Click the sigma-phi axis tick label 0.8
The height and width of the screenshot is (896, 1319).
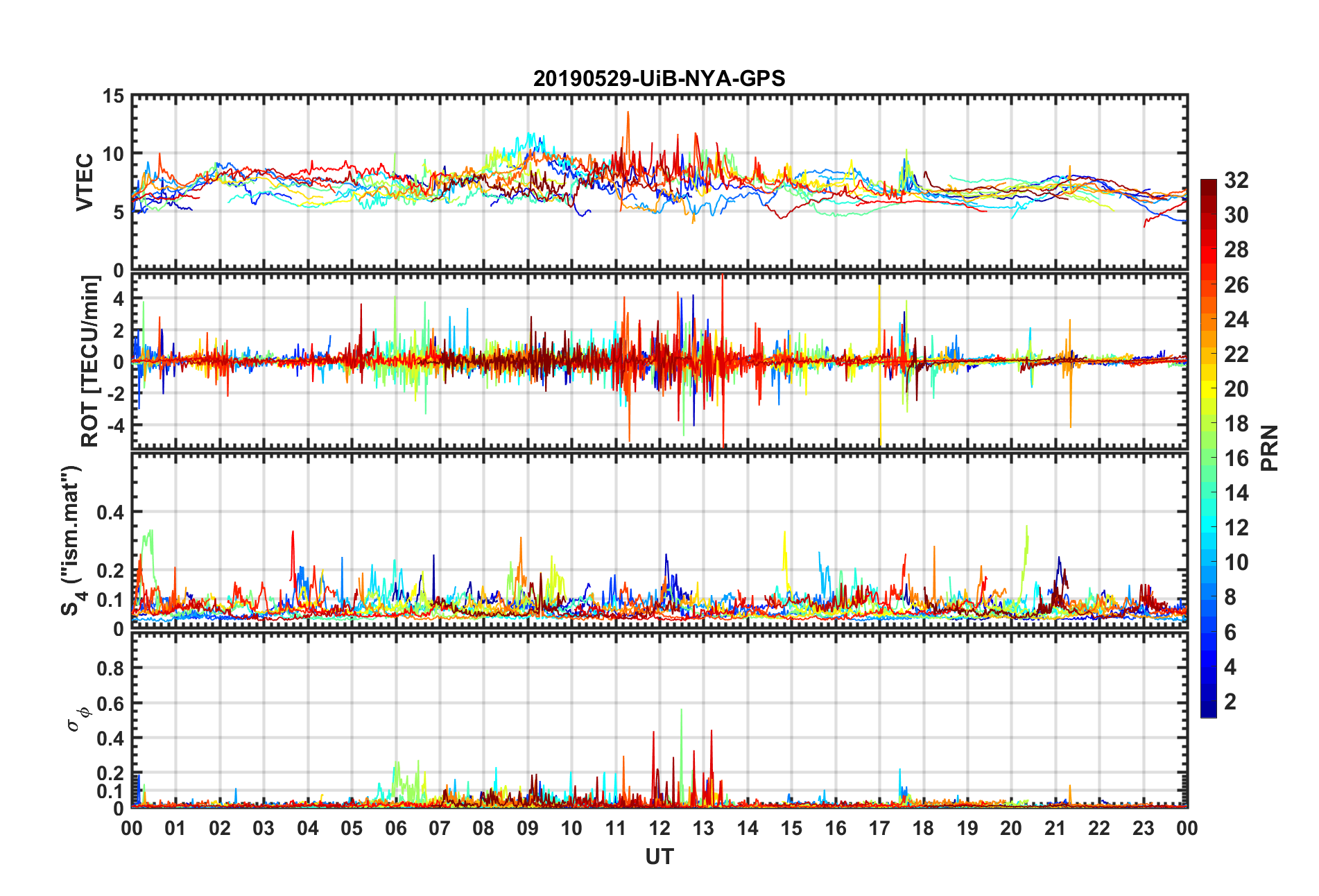pos(111,669)
